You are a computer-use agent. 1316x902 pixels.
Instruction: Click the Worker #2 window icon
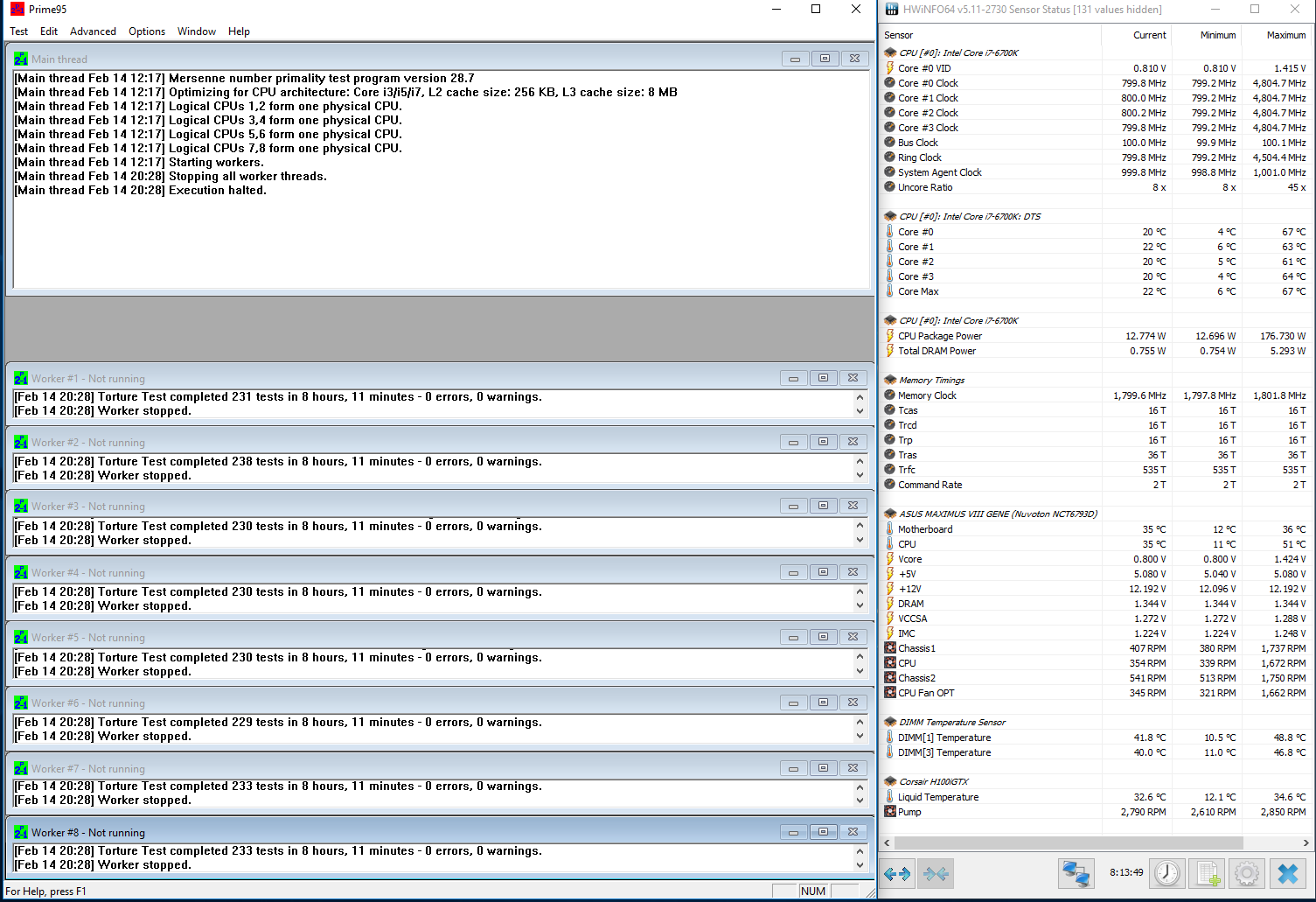pyautogui.click(x=21, y=443)
